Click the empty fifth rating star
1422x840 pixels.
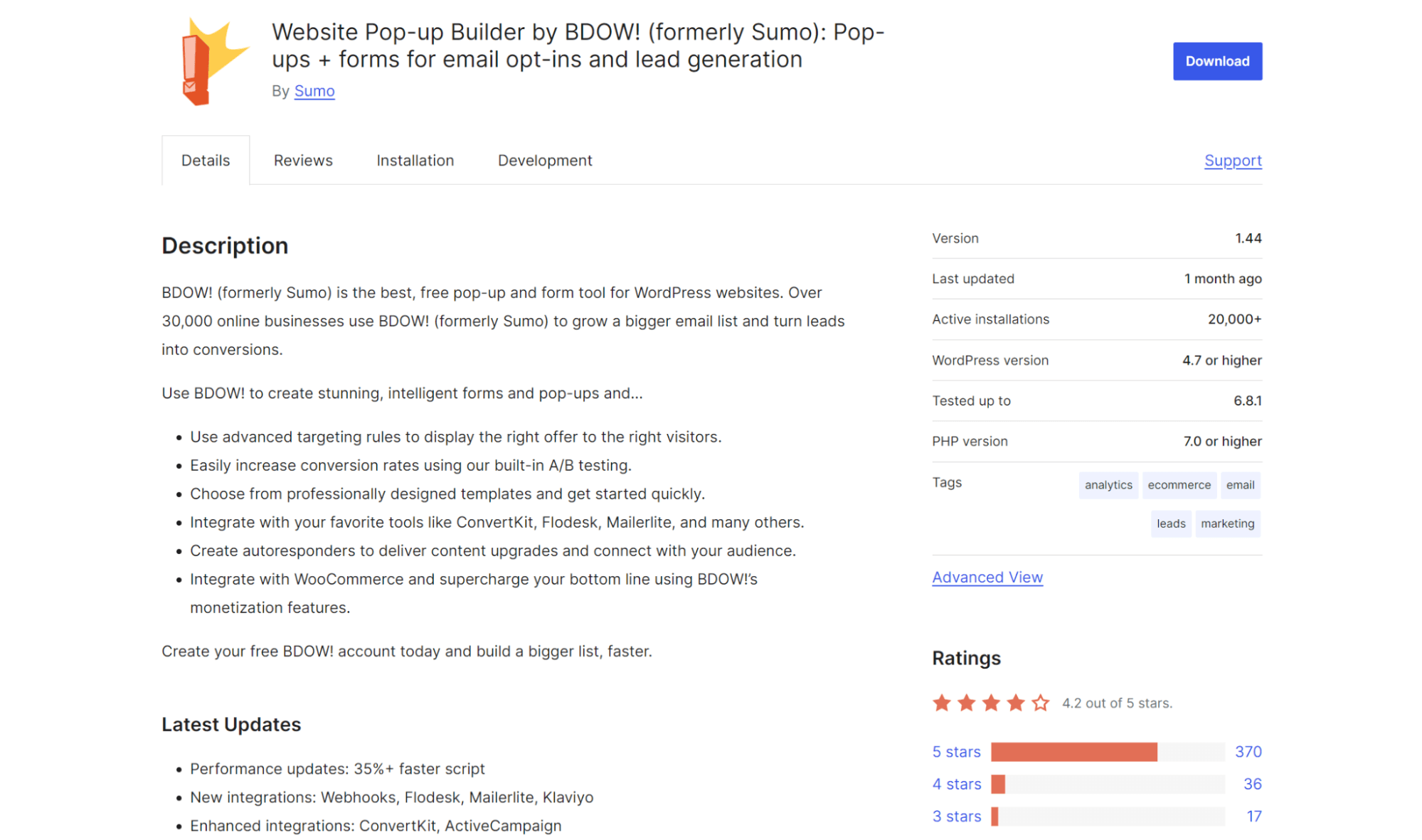click(x=1040, y=703)
